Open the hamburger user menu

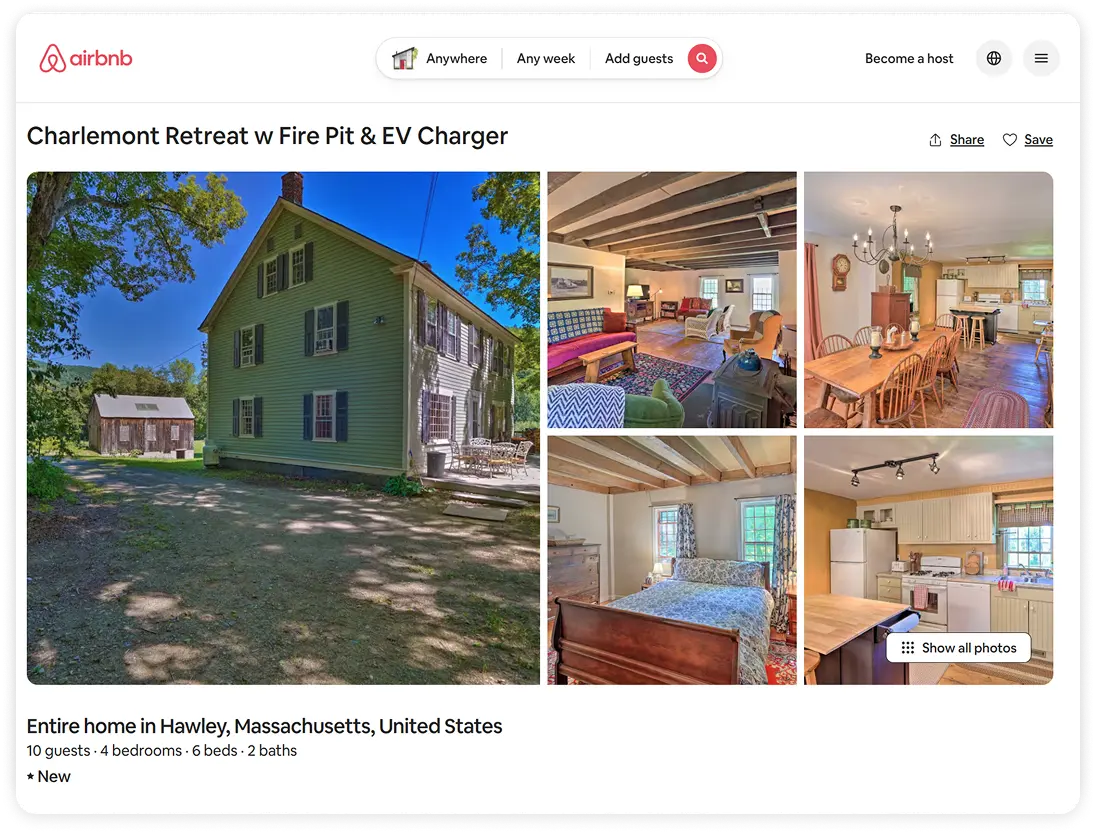(1041, 58)
